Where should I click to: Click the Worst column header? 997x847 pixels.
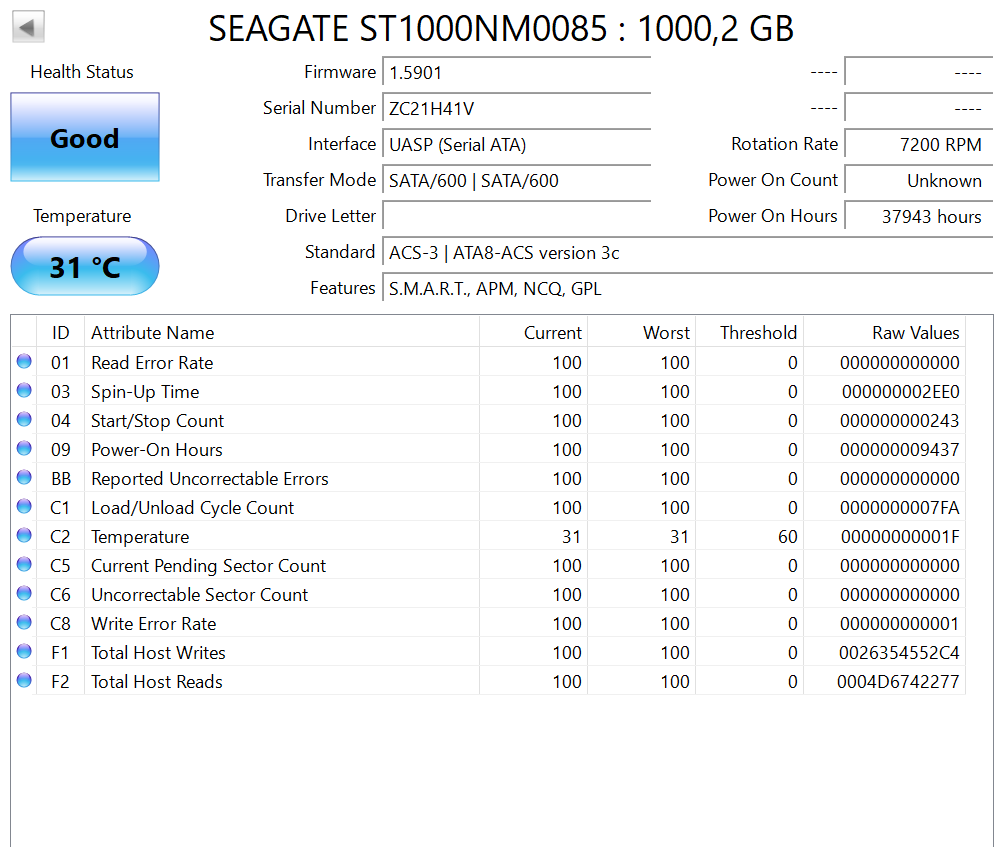coord(642,333)
